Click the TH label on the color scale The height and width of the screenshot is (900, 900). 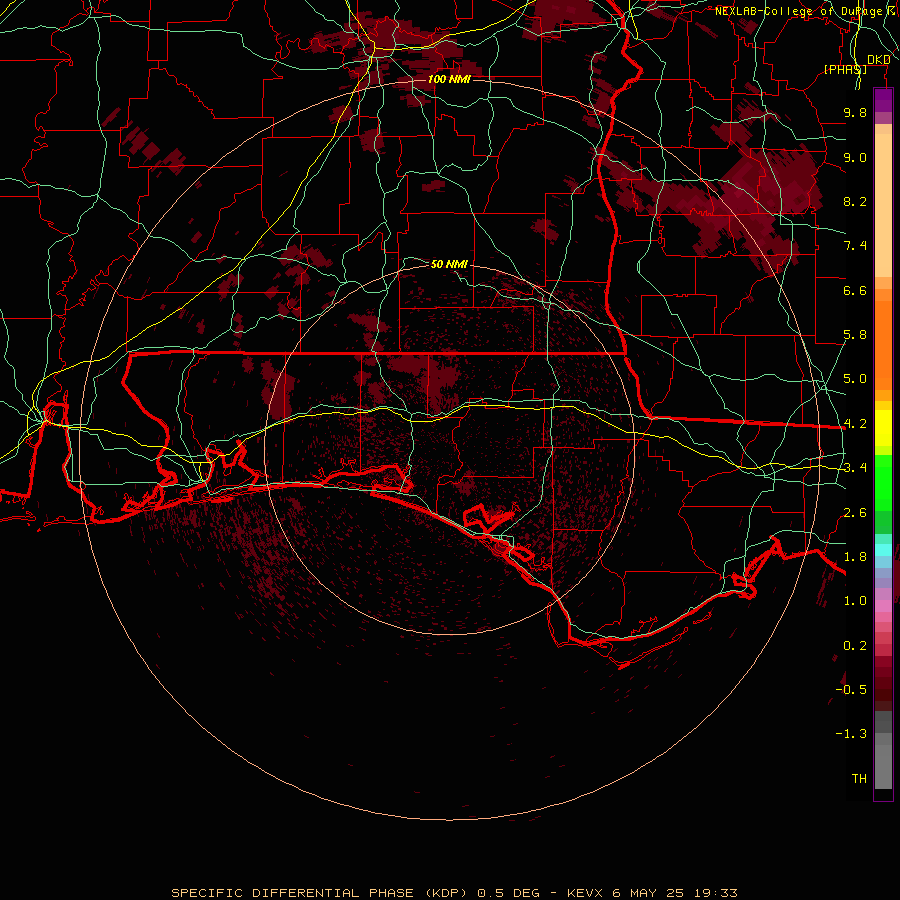859,778
